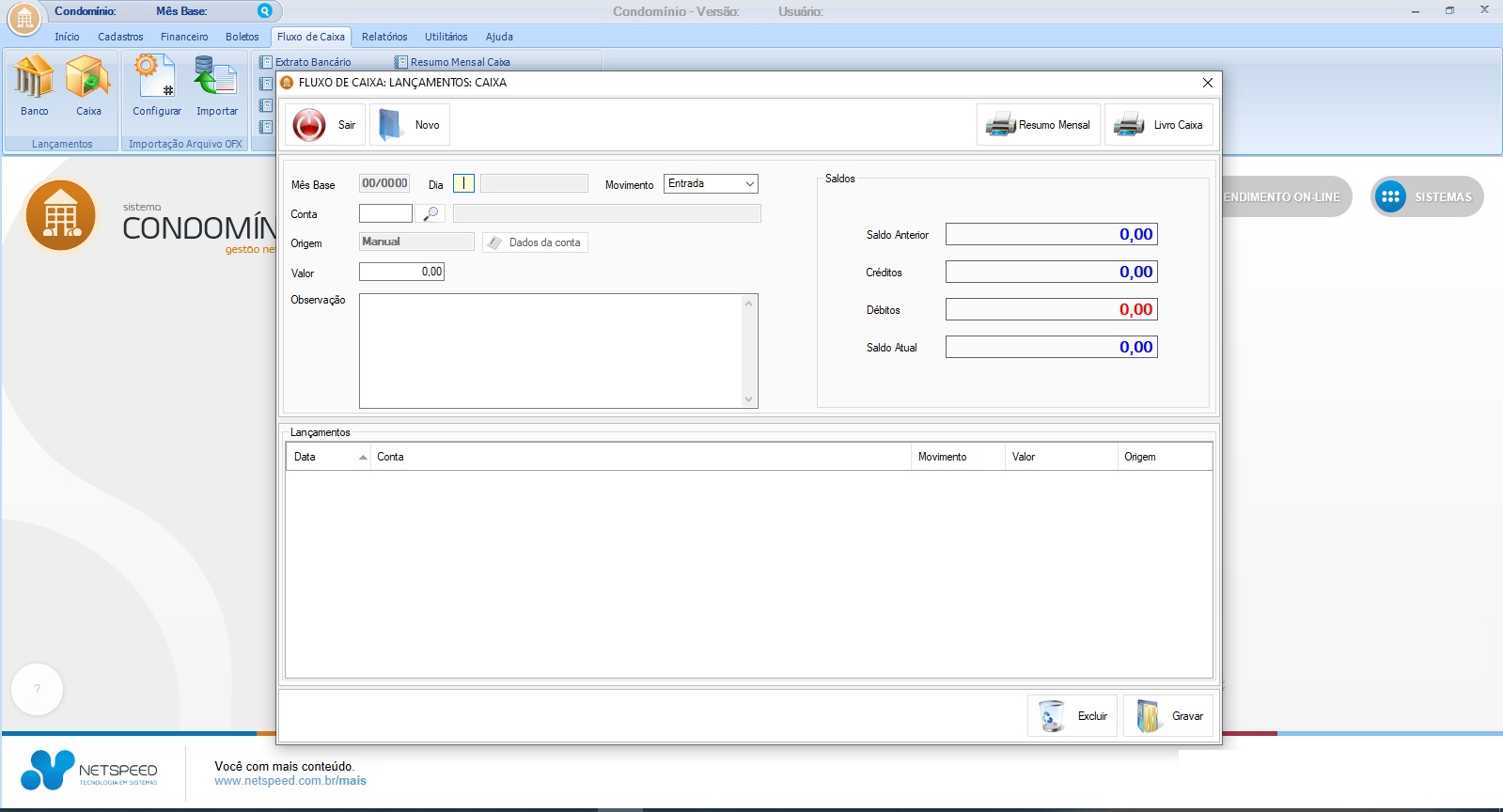The width and height of the screenshot is (1503, 812).
Task: Open the Financeiro menu tab
Action: [184, 37]
